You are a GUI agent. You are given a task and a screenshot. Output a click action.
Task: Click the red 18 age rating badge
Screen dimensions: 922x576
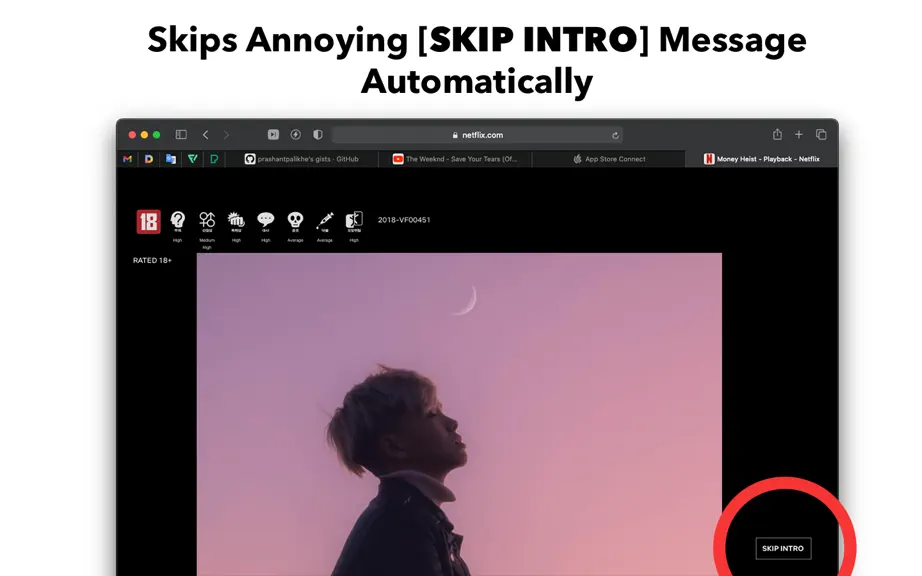(x=148, y=222)
